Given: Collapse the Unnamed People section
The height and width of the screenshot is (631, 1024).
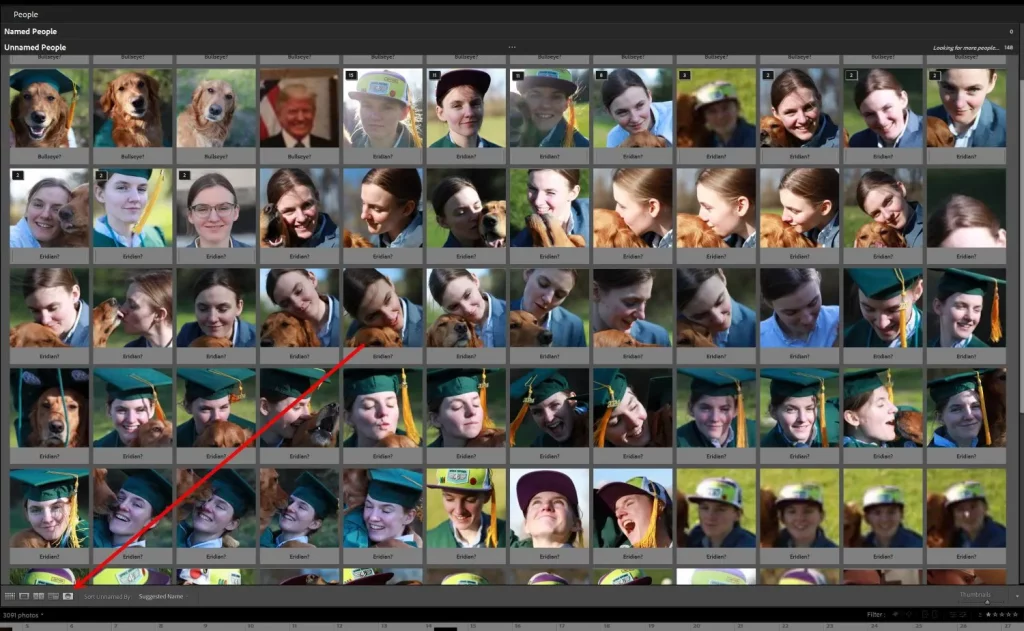Looking at the screenshot, I should tap(35, 46).
